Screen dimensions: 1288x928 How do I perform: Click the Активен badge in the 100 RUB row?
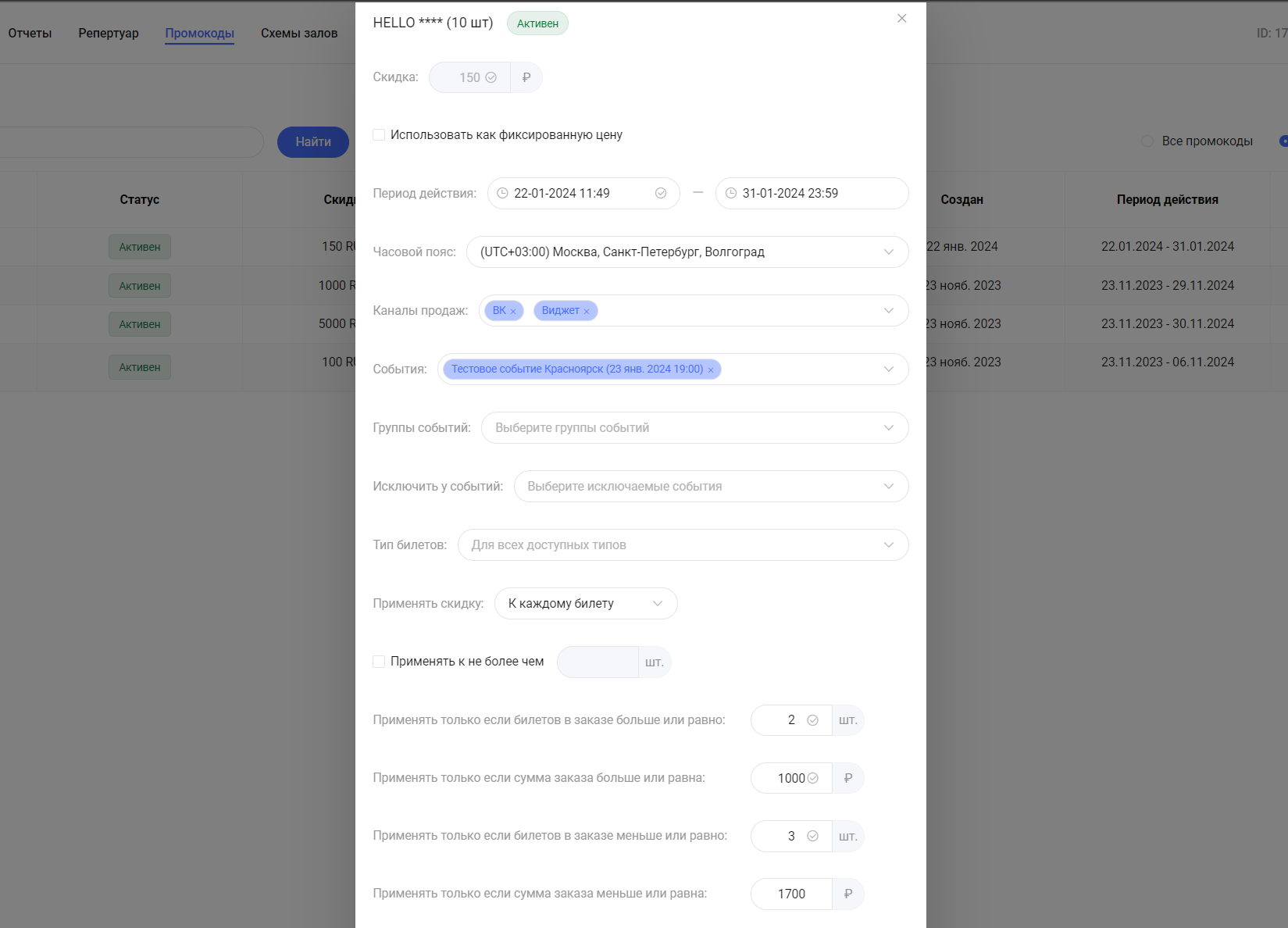coord(140,367)
